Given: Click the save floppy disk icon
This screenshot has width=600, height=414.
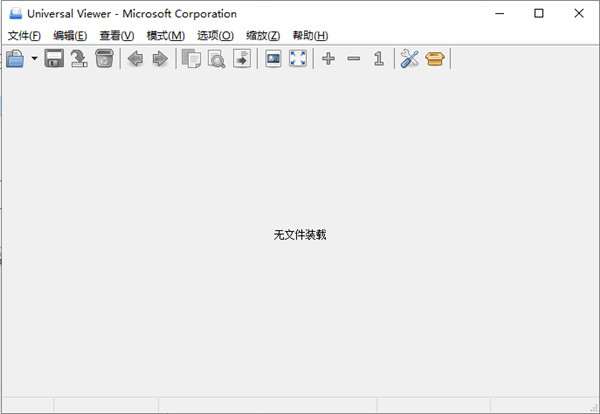Looking at the screenshot, I should point(54,60).
